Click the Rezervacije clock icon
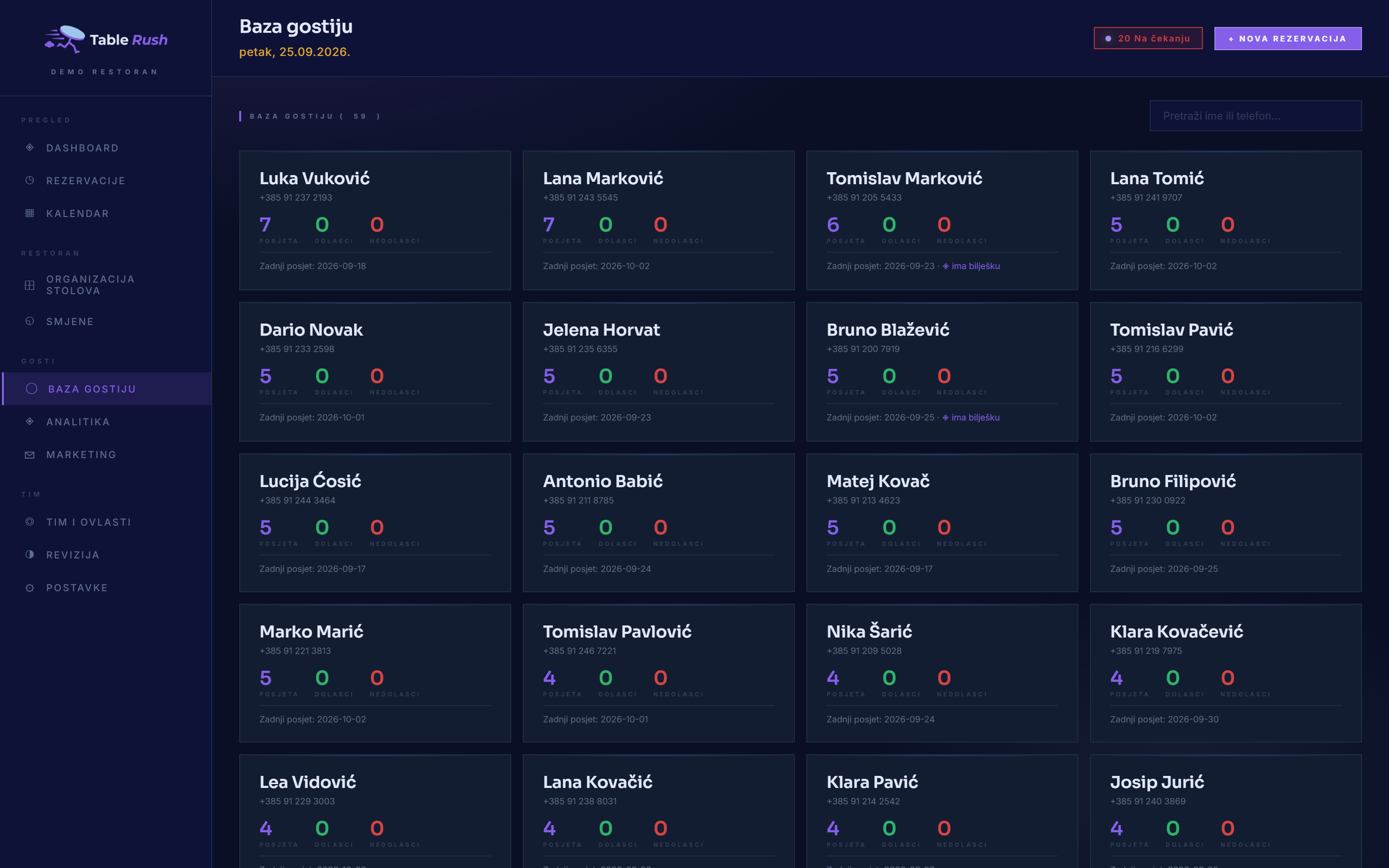 30,180
